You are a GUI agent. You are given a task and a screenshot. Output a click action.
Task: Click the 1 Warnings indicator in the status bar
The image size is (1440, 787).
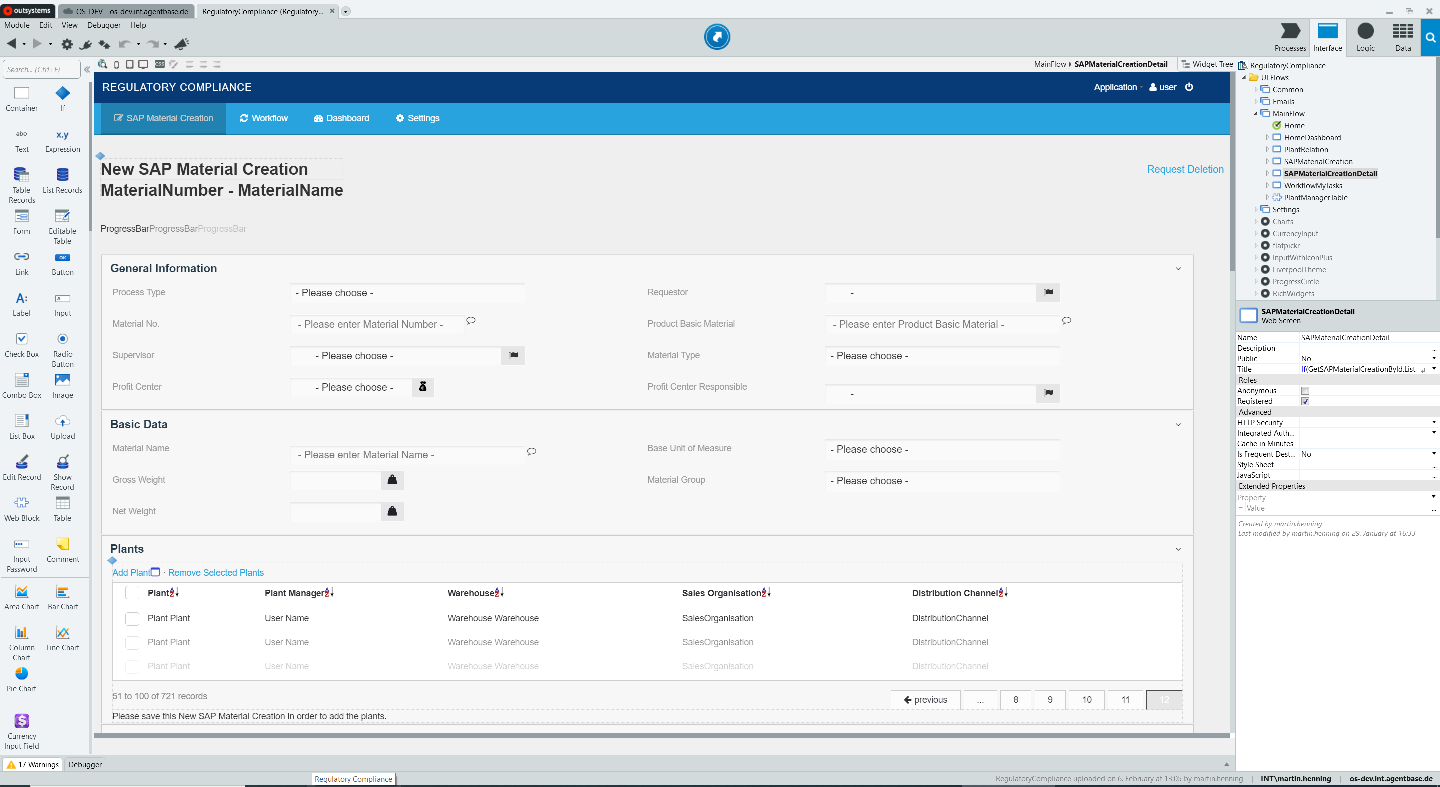[x=33, y=764]
